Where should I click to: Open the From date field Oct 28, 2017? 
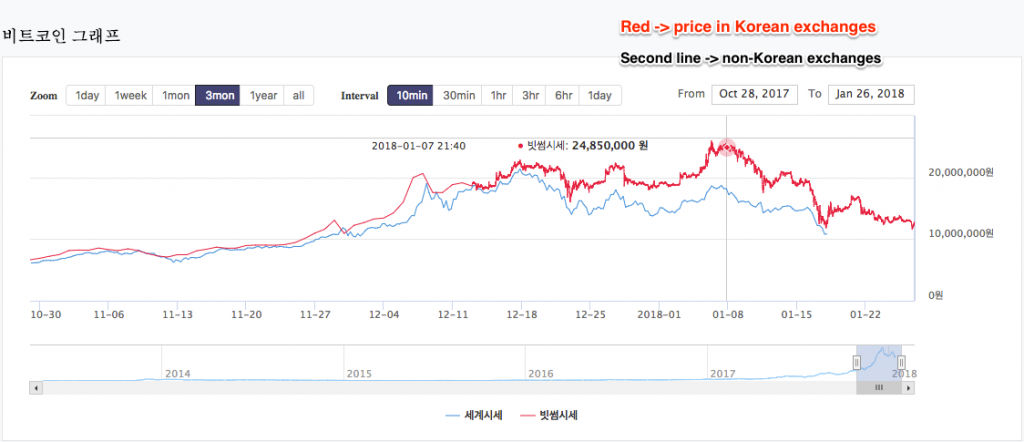point(754,94)
